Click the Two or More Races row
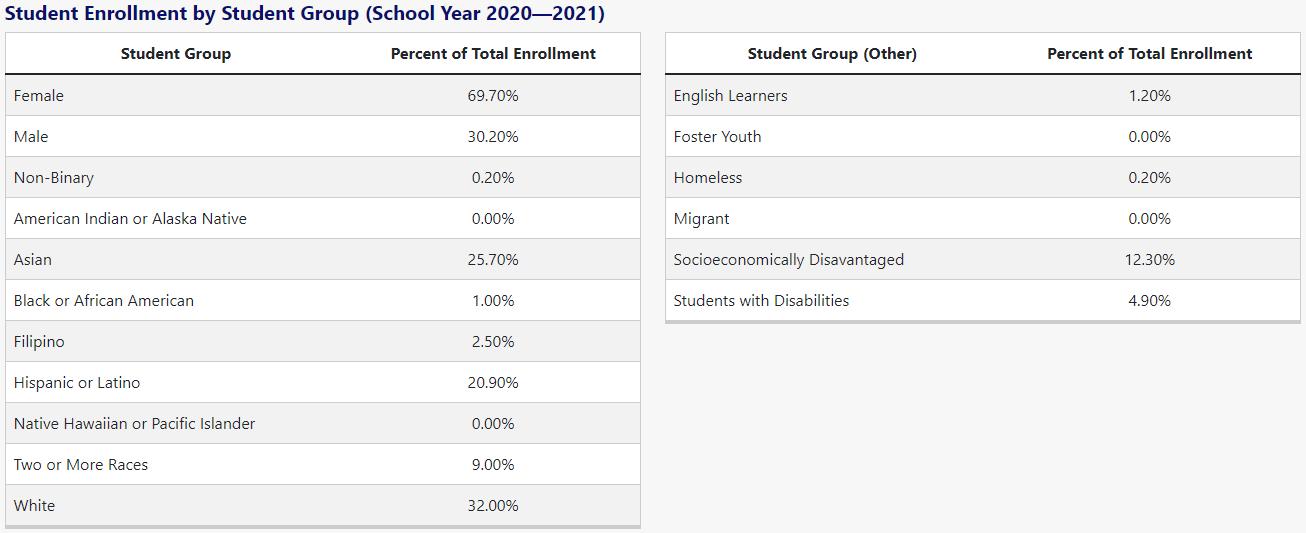 (323, 464)
